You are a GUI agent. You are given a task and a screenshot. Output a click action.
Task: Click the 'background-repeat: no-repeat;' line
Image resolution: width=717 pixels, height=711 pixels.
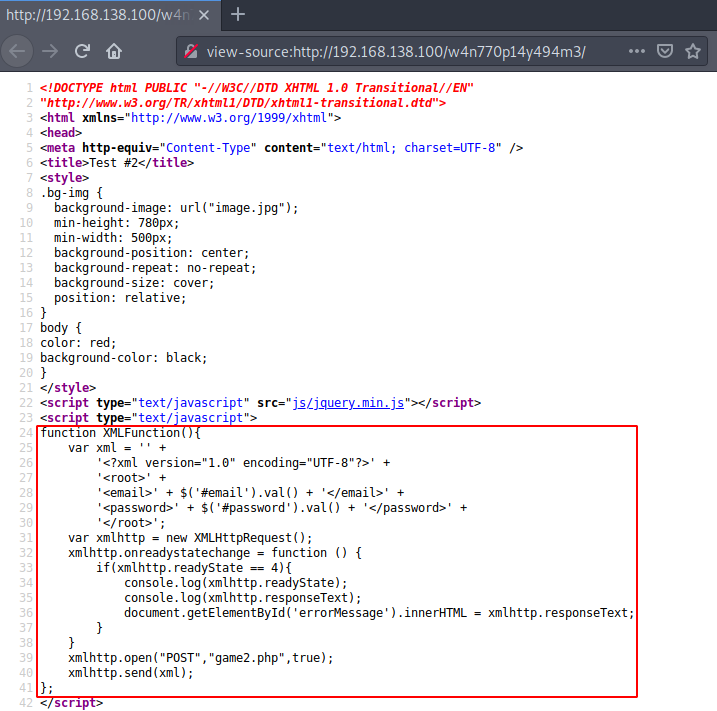(155, 268)
